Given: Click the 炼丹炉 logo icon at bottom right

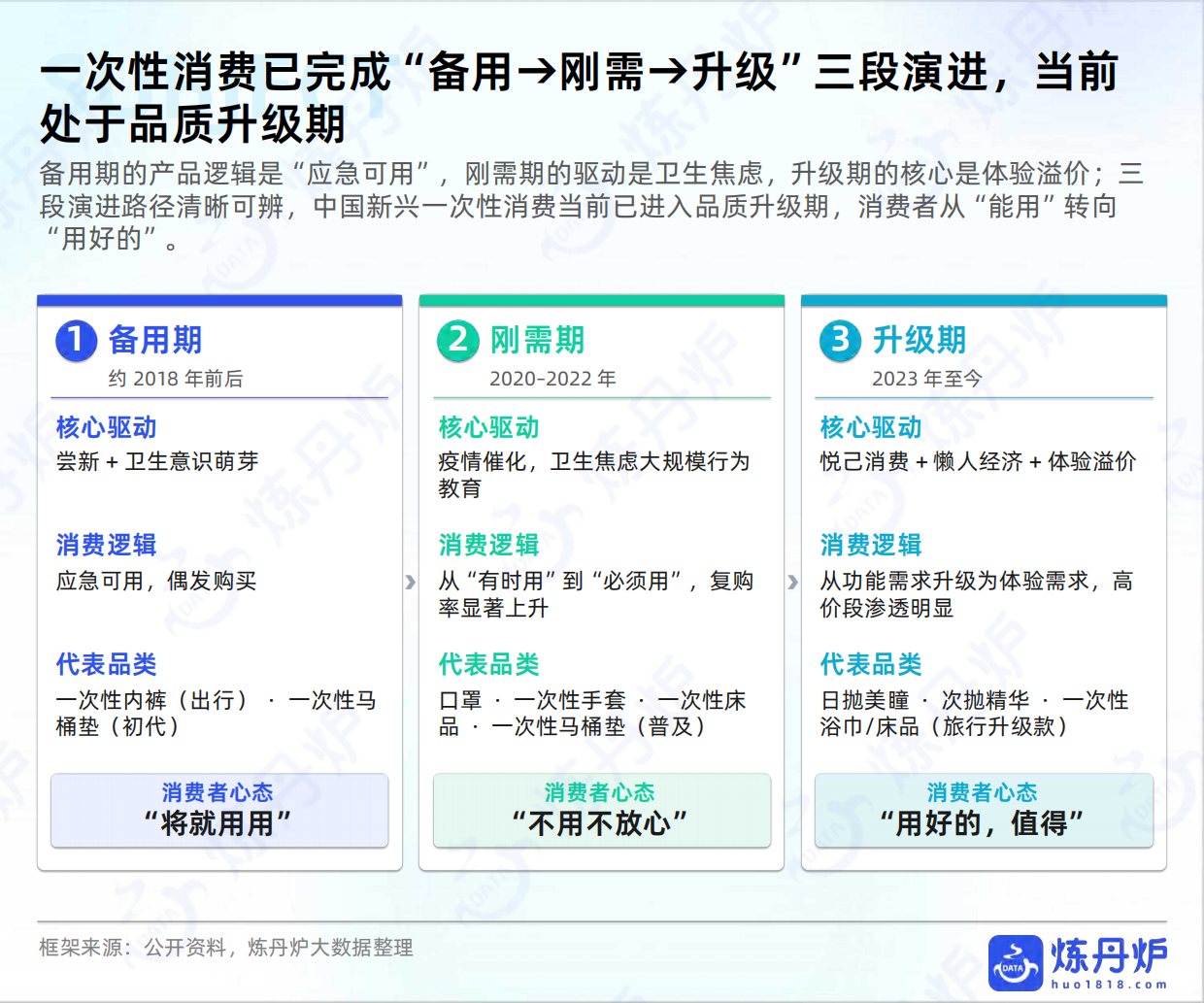Looking at the screenshot, I should [1015, 963].
